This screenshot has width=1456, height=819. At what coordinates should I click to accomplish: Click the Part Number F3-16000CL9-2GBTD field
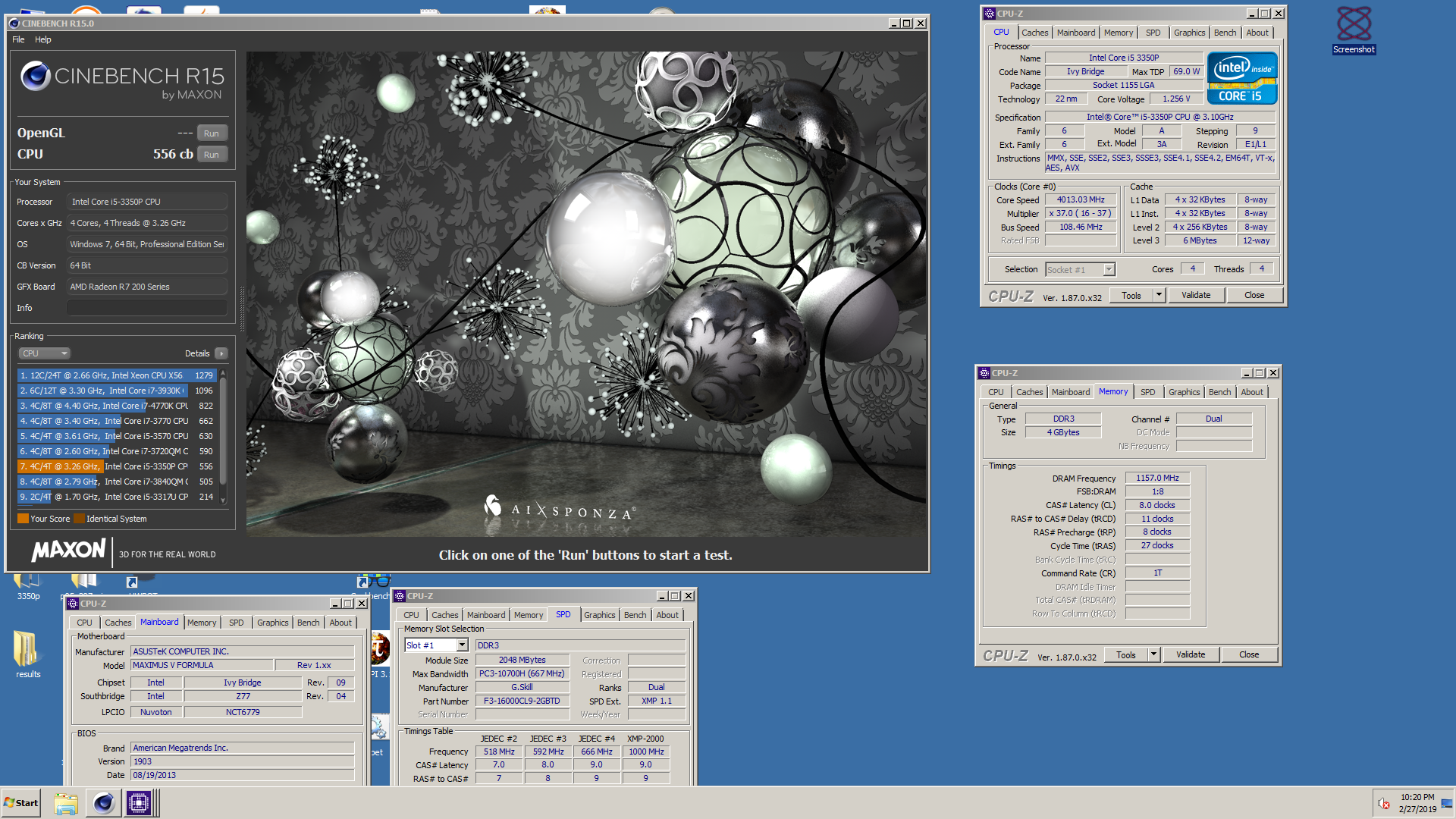pyautogui.click(x=522, y=701)
